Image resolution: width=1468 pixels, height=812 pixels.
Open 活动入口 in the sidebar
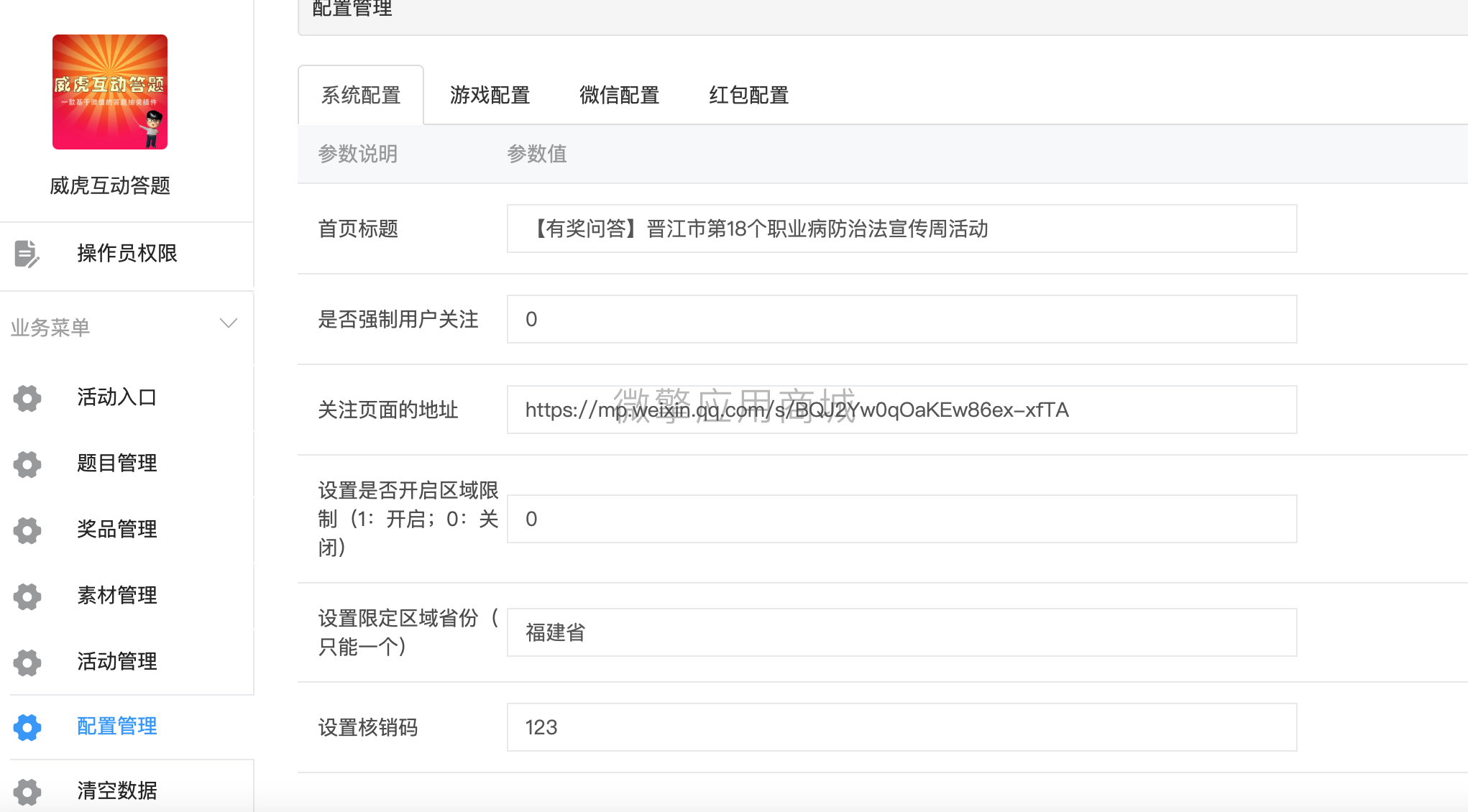117,397
